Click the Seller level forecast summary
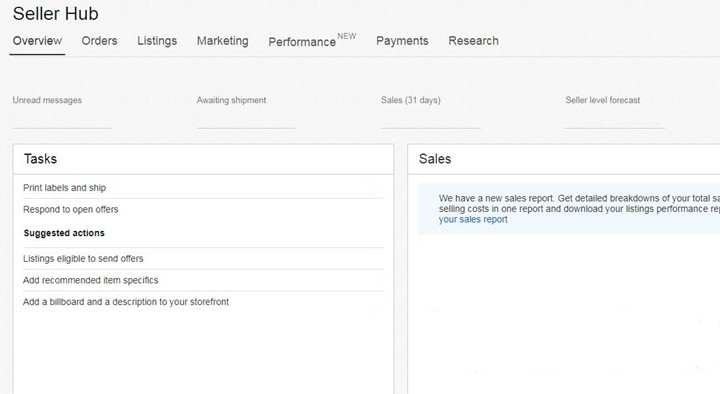The image size is (720, 394). coord(602,100)
